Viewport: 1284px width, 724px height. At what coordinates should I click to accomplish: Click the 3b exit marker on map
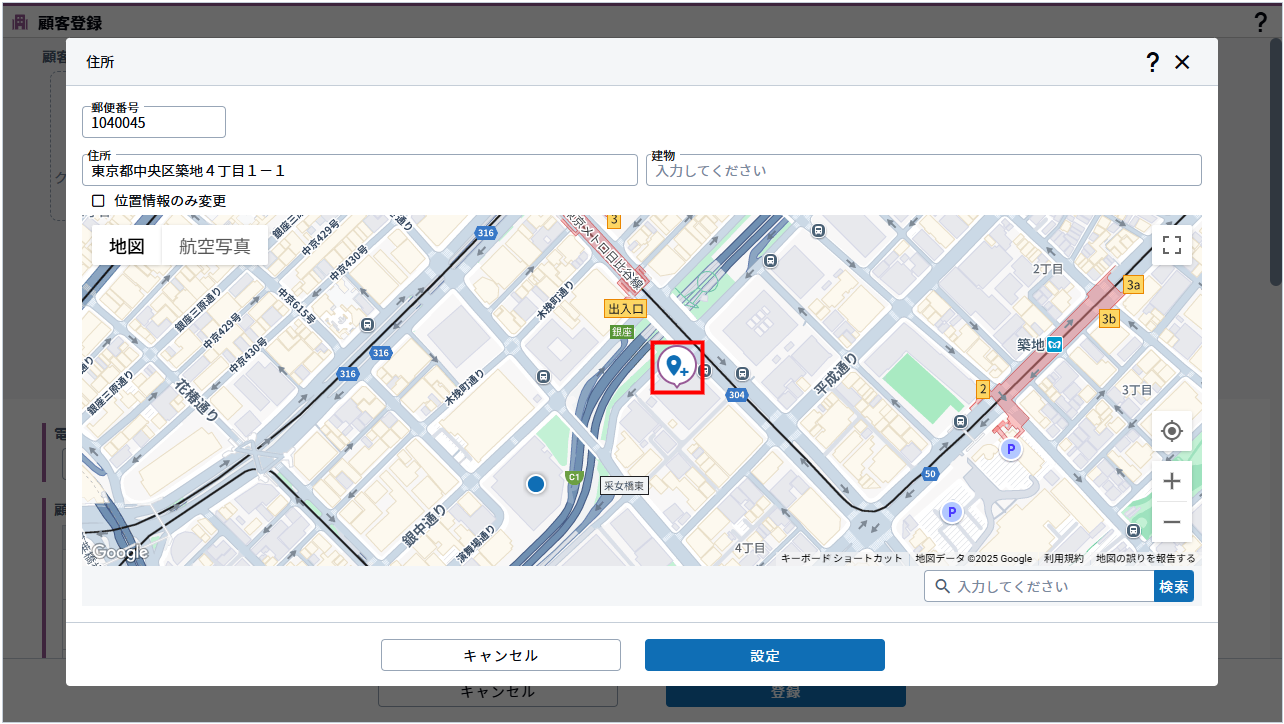tap(1109, 319)
